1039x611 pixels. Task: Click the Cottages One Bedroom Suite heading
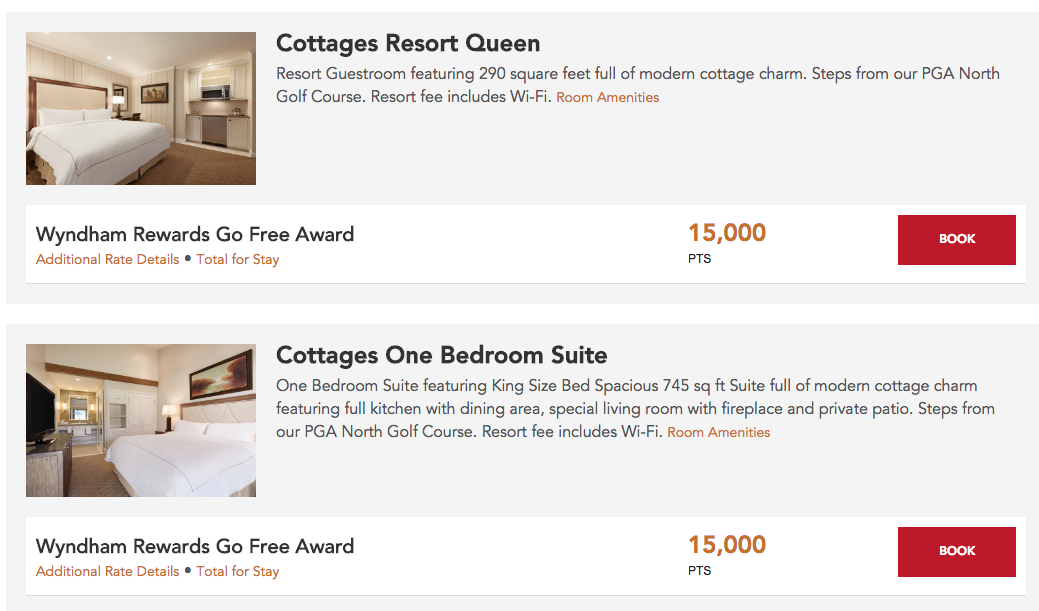(442, 356)
